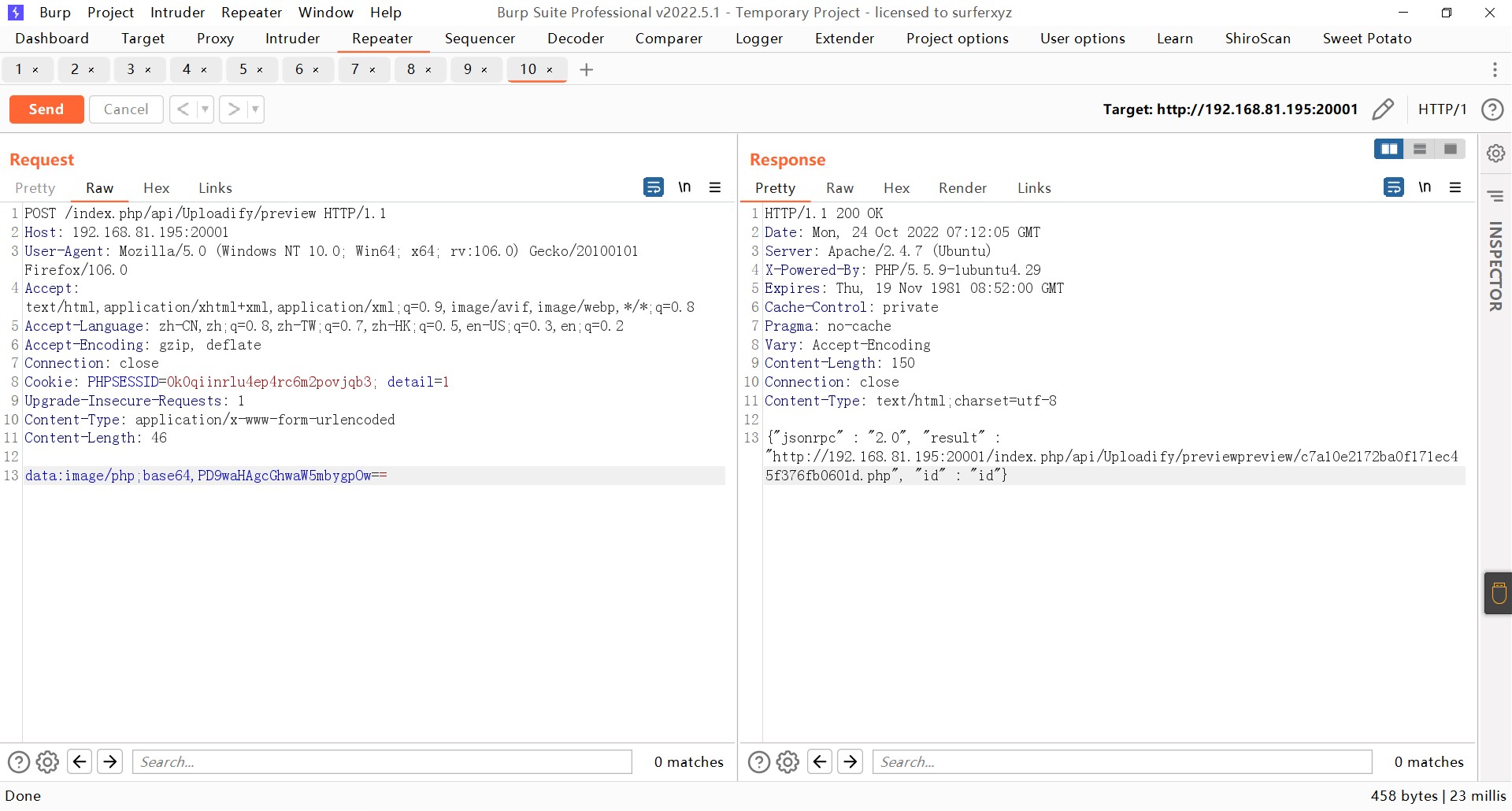
Task: Open request search help icon
Action: [18, 762]
